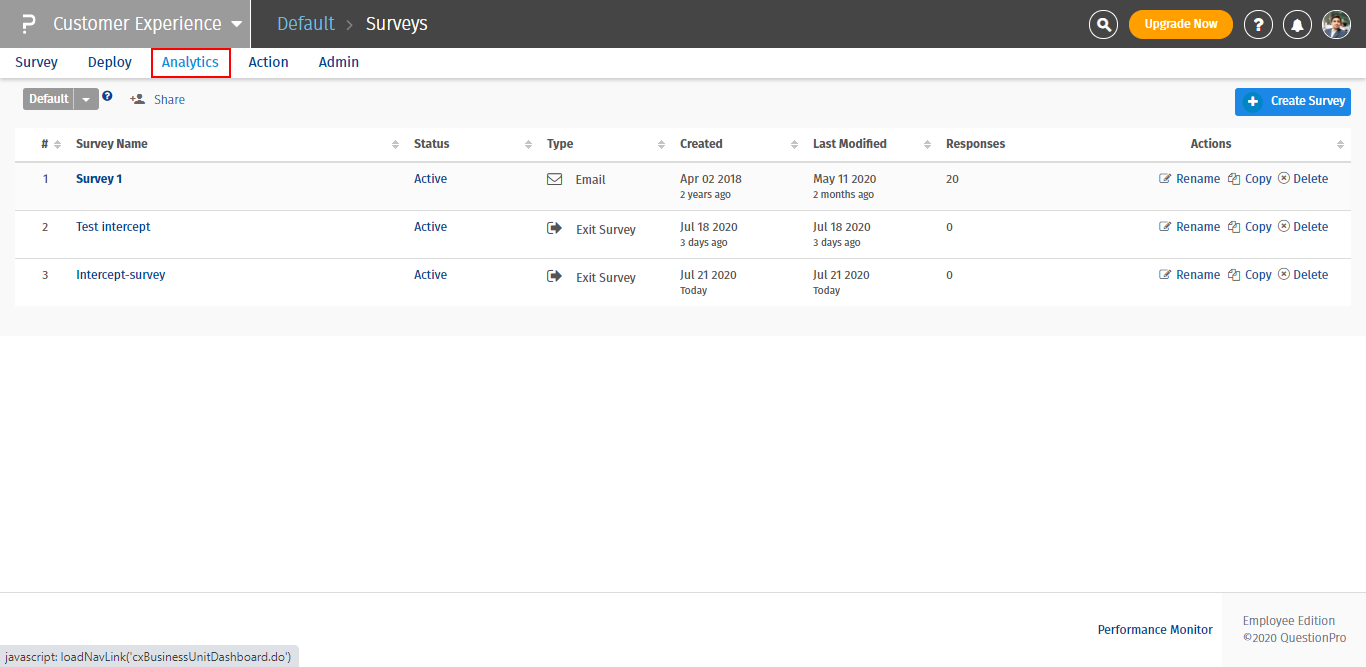Screen dimensions: 1366x667
Task: Click the Share icon next to Default
Action: [x=136, y=99]
